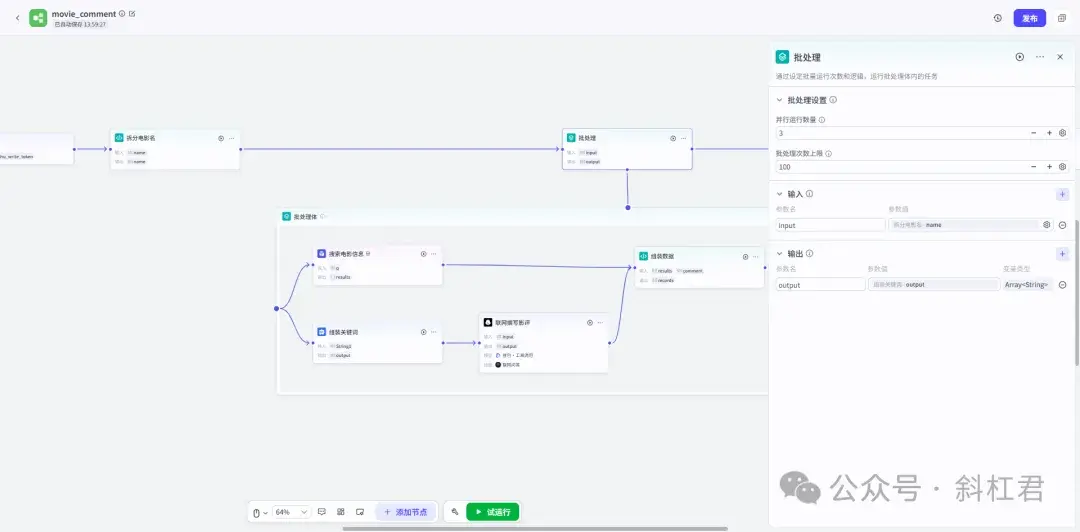Viewport: 1080px width, 532px height.
Task: Open mouse interaction mode dropdown
Action: 260,512
